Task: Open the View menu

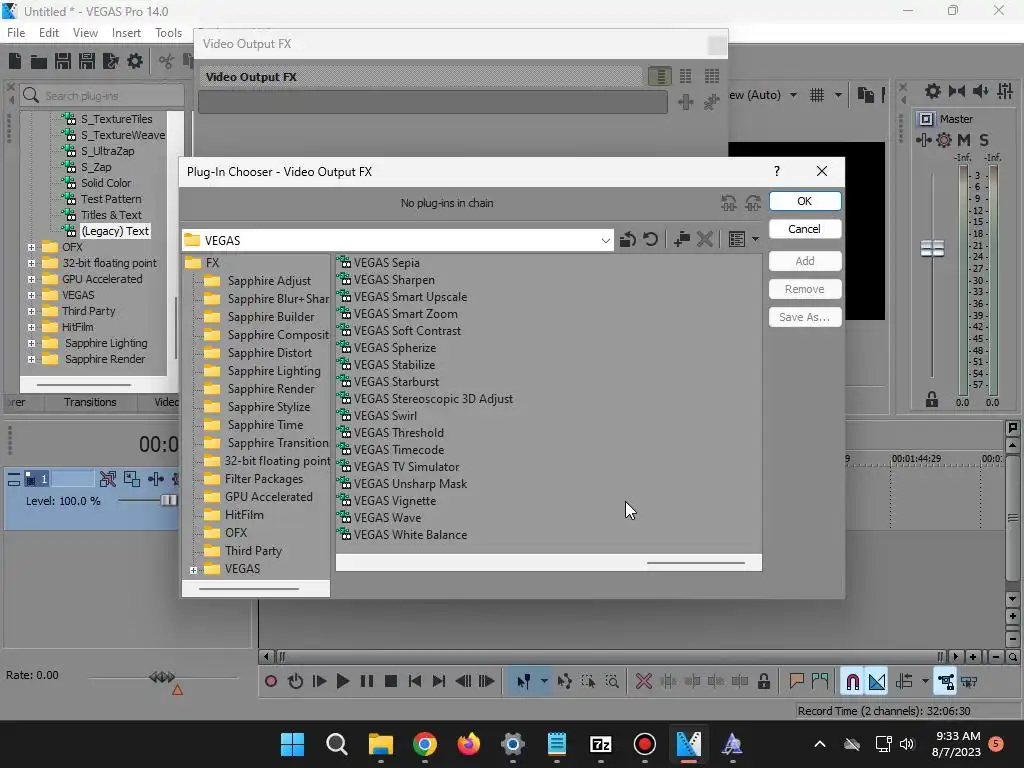Action: 85,33
